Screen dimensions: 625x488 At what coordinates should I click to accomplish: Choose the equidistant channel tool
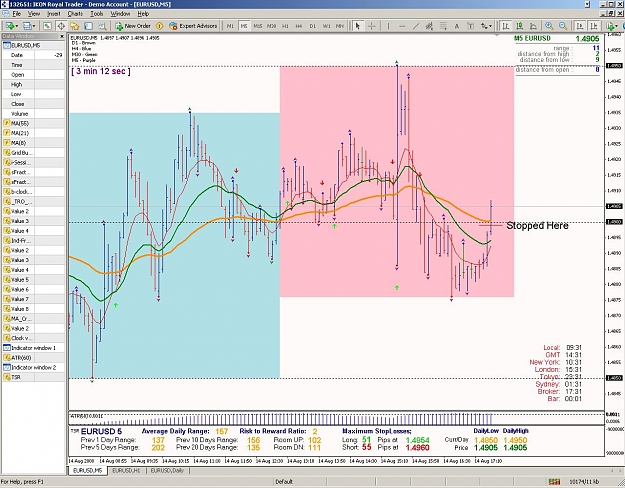tap(429, 26)
